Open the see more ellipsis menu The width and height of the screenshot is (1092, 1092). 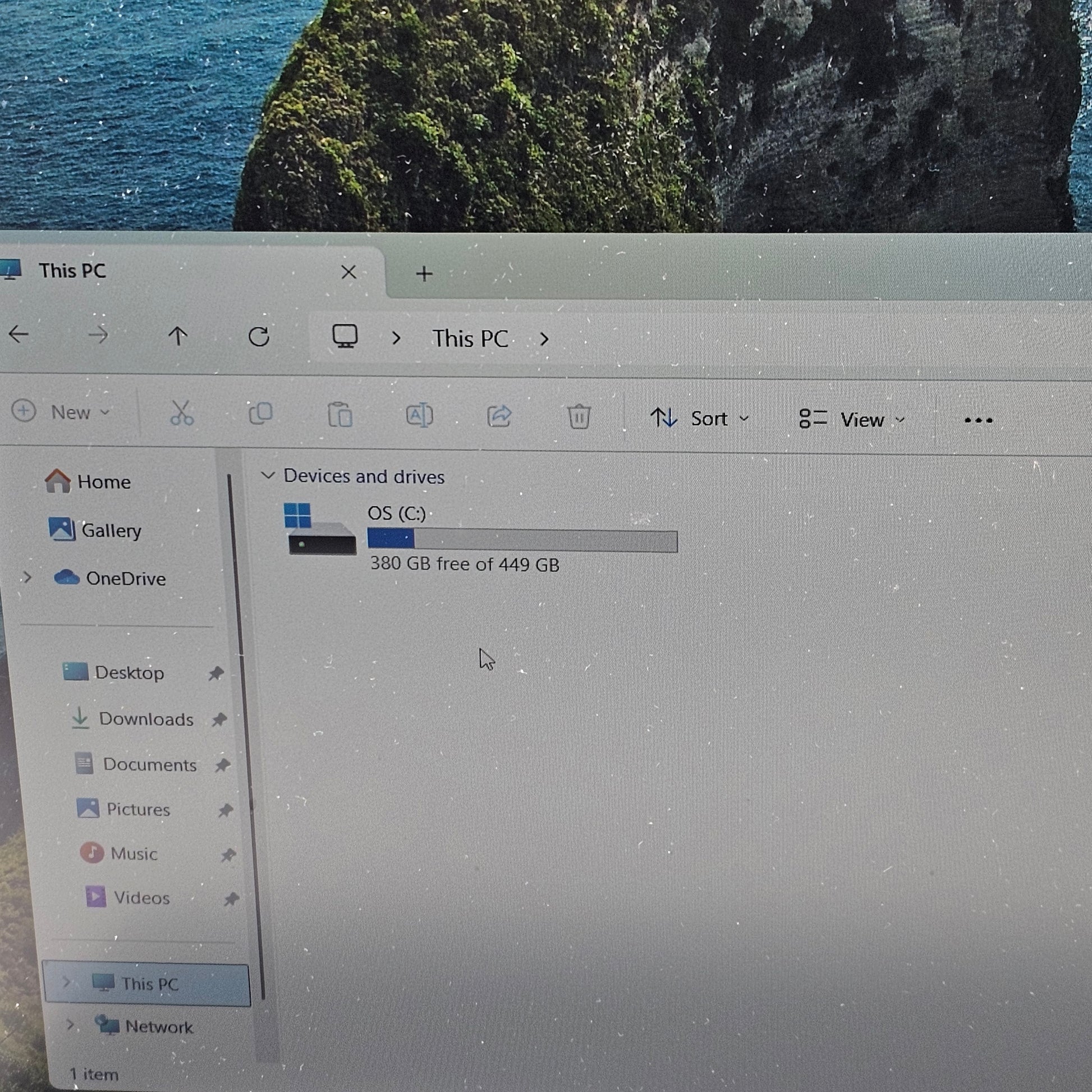[x=979, y=420]
